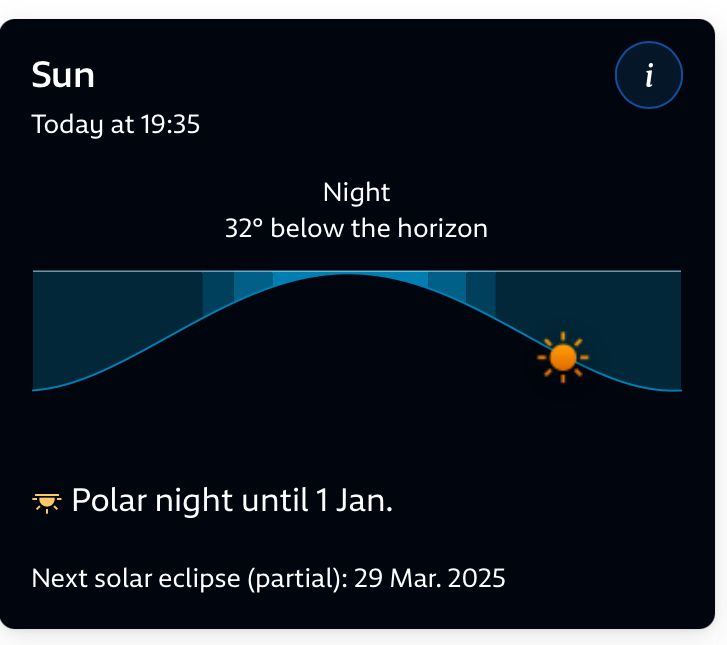
Task: Click the Today at 19:35 timestamp
Action: [x=115, y=124]
